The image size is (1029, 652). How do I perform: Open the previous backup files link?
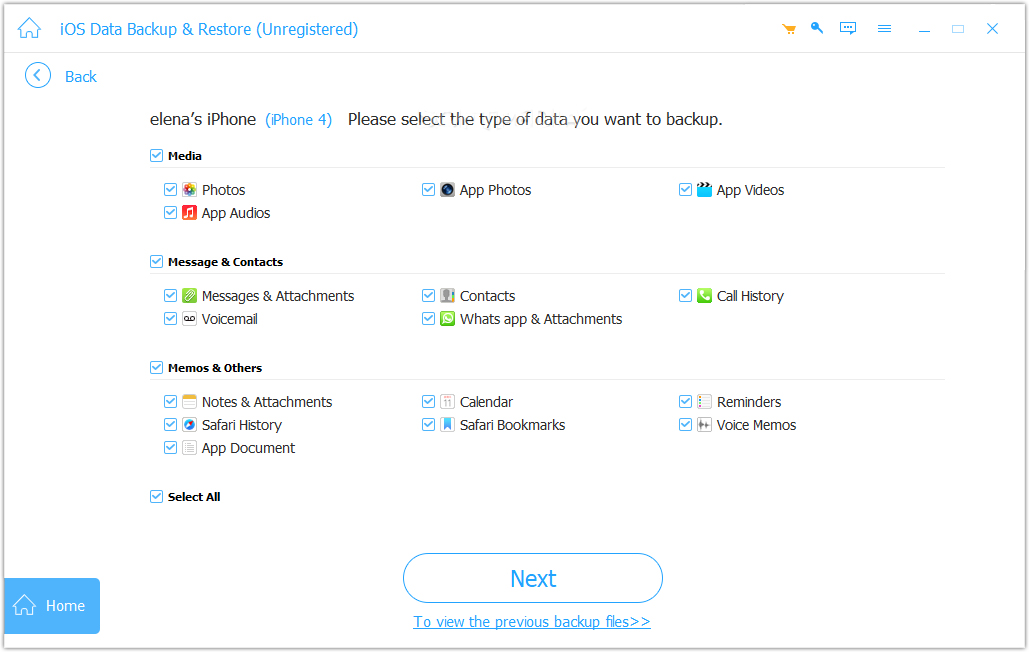(x=532, y=622)
